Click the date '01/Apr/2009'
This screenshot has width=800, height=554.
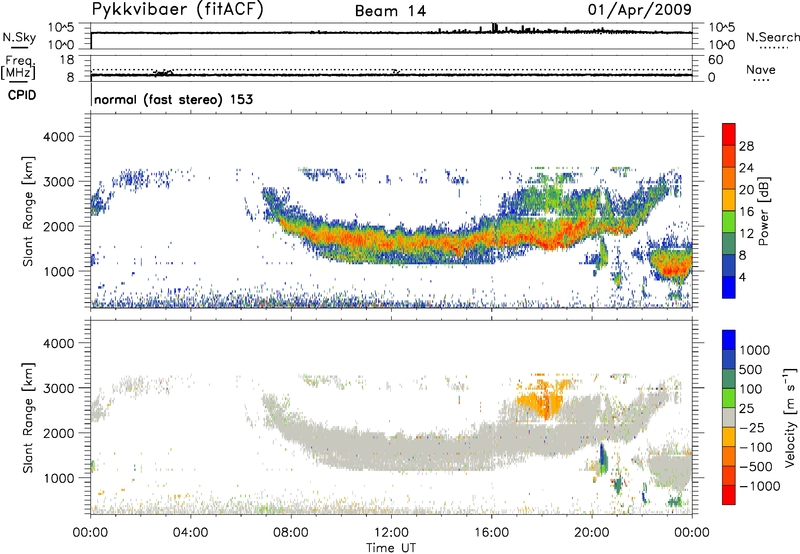(x=640, y=10)
